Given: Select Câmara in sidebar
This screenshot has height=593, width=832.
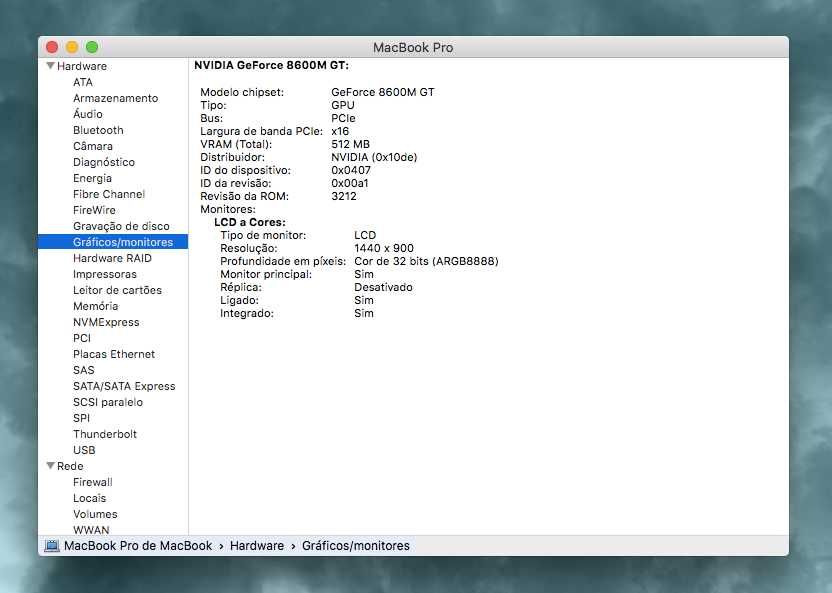Looking at the screenshot, I should pos(93,146).
